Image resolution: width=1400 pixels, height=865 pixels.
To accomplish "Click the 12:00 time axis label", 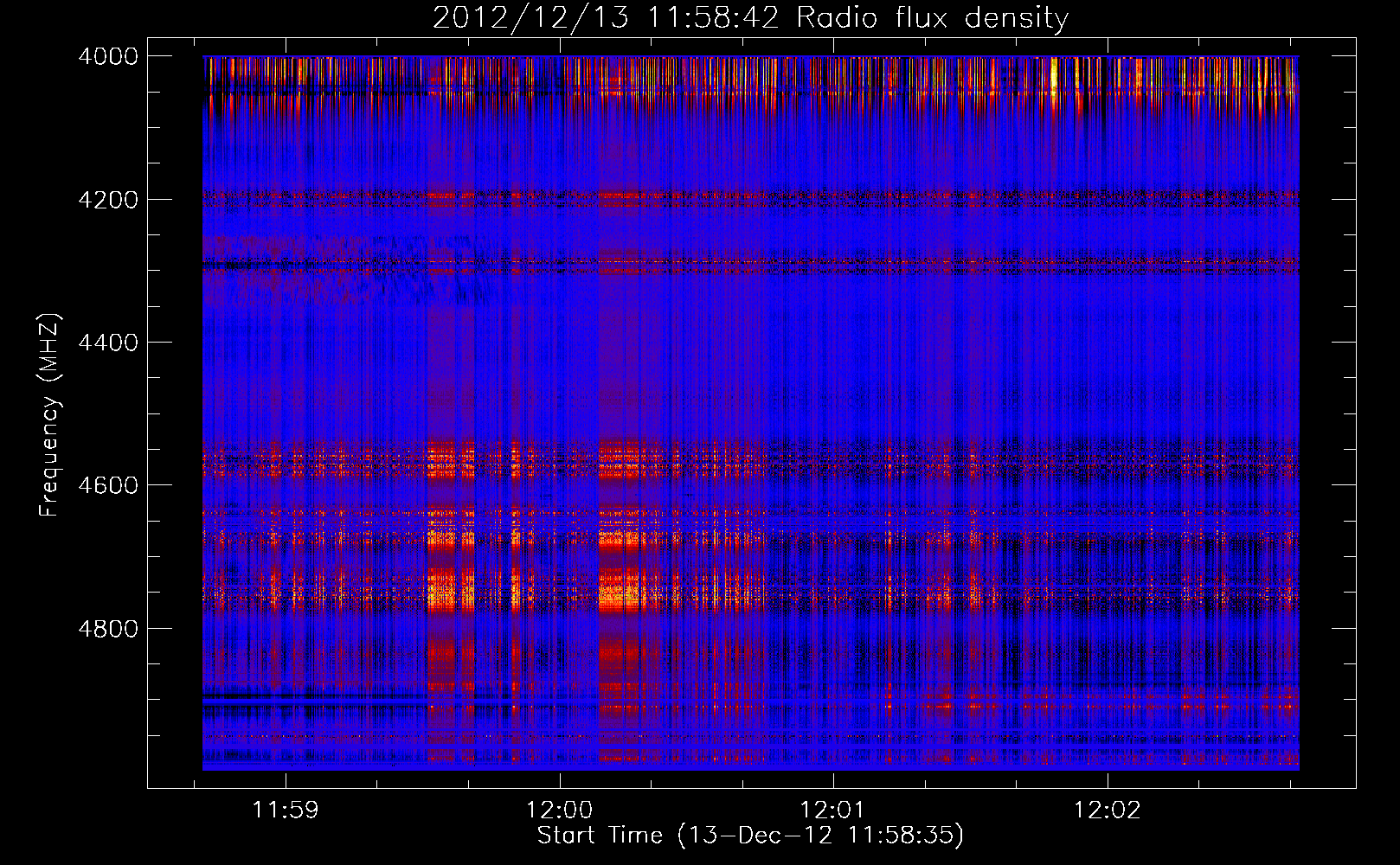I will click(559, 811).
